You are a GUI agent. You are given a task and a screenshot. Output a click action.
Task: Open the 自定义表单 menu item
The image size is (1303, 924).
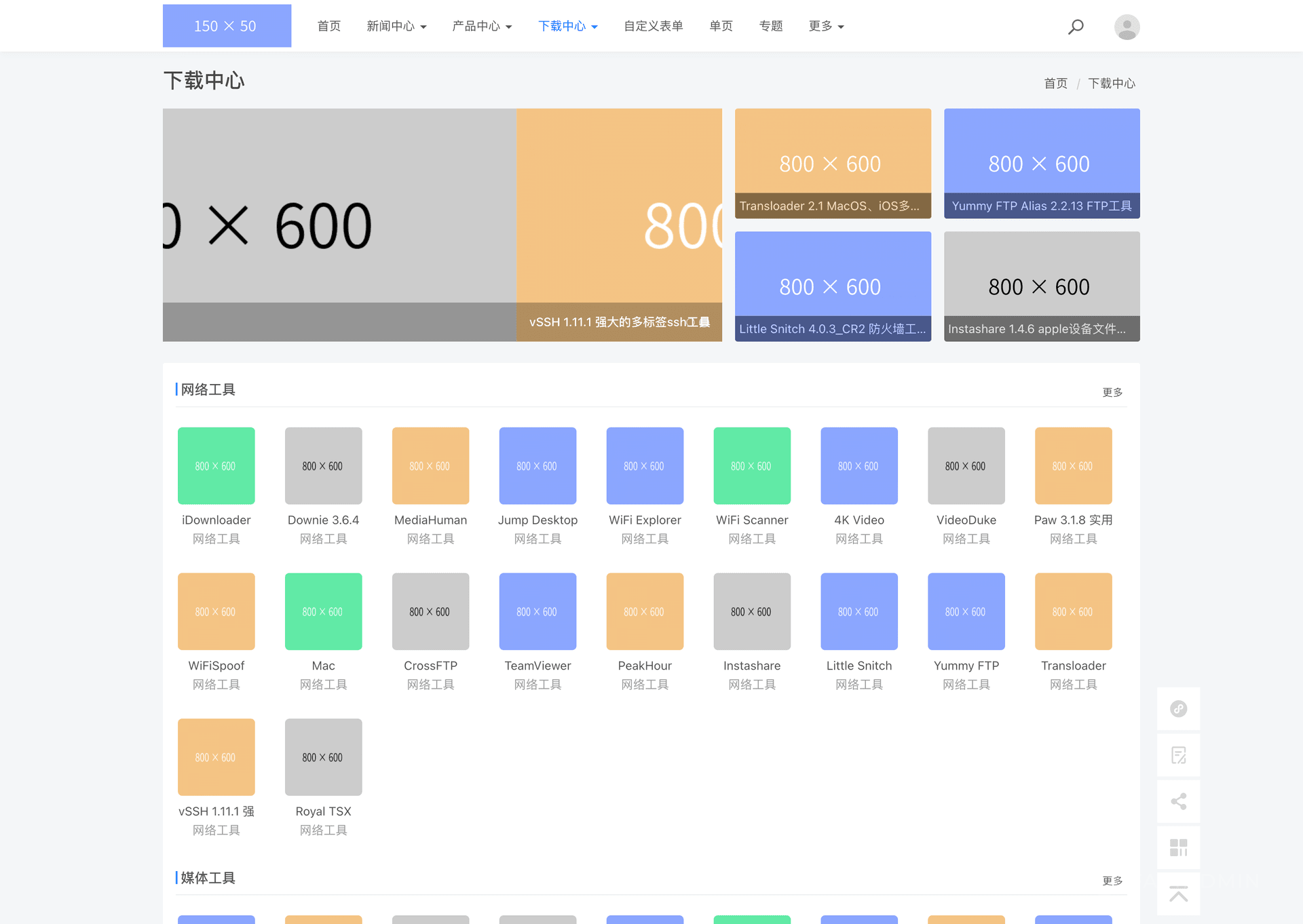[653, 26]
